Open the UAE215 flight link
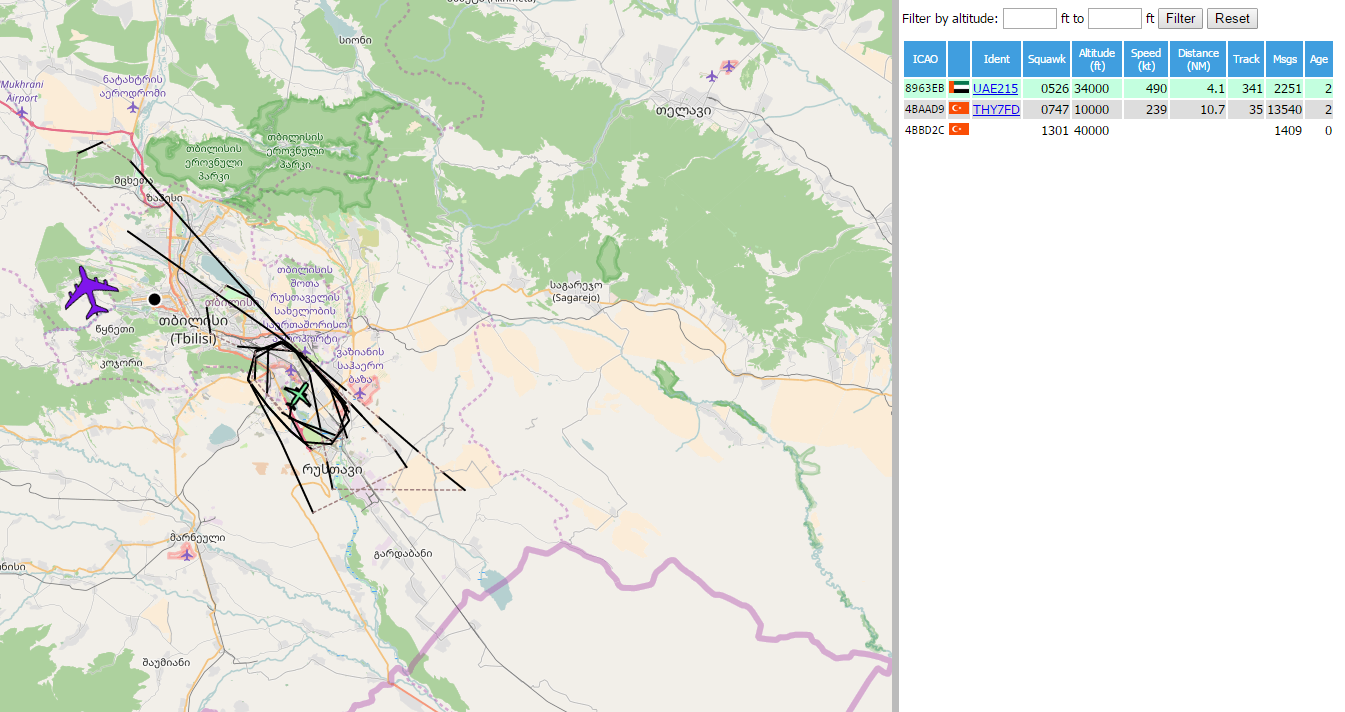This screenshot has height=712, width=1345. point(995,89)
